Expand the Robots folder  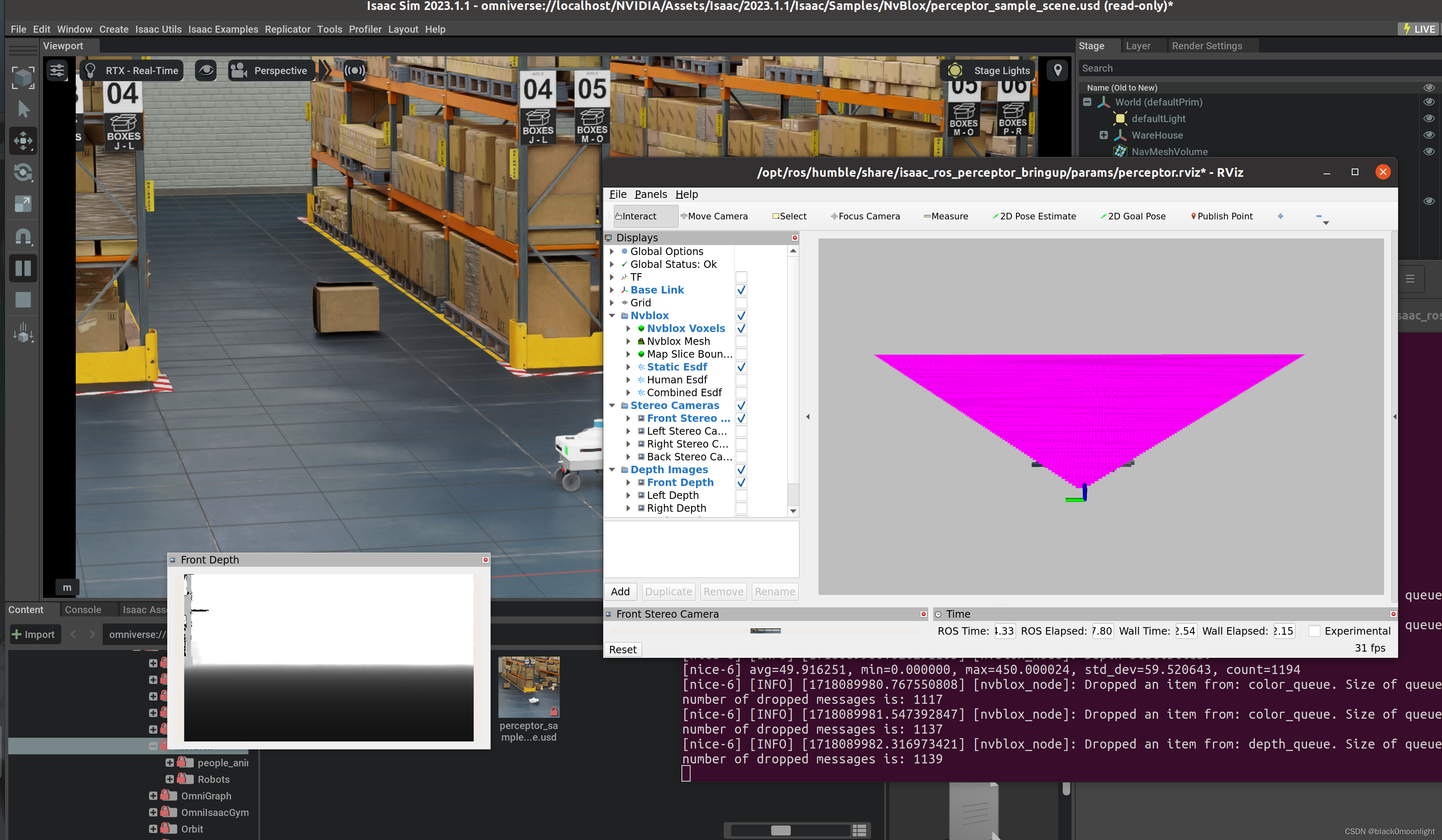(169, 779)
